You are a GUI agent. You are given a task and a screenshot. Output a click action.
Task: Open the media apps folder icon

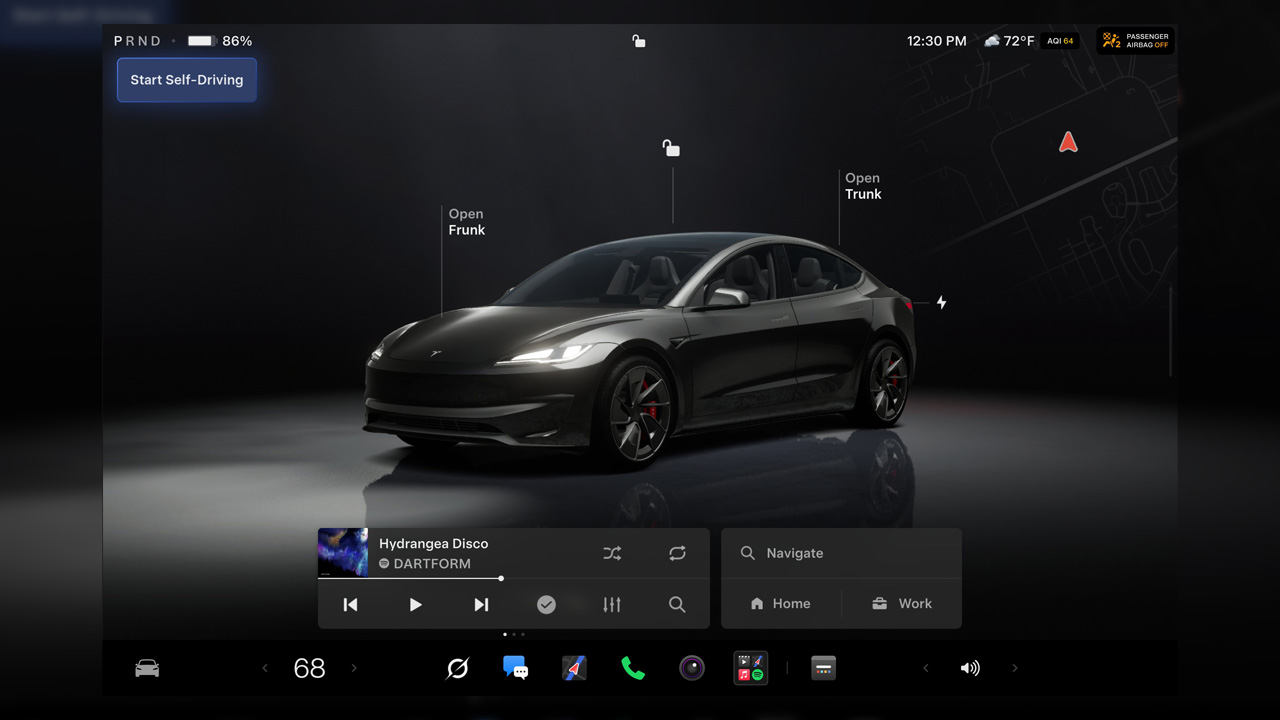[750, 668]
